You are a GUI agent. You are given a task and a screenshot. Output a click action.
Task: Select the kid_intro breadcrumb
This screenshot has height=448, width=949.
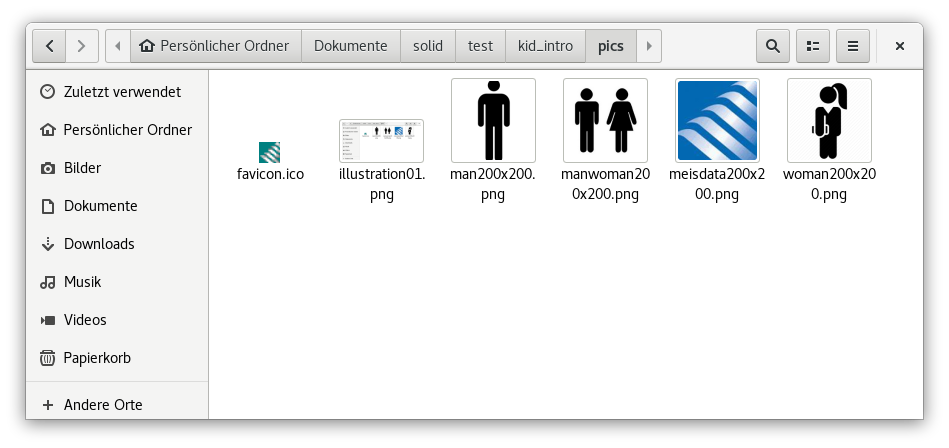(545, 46)
